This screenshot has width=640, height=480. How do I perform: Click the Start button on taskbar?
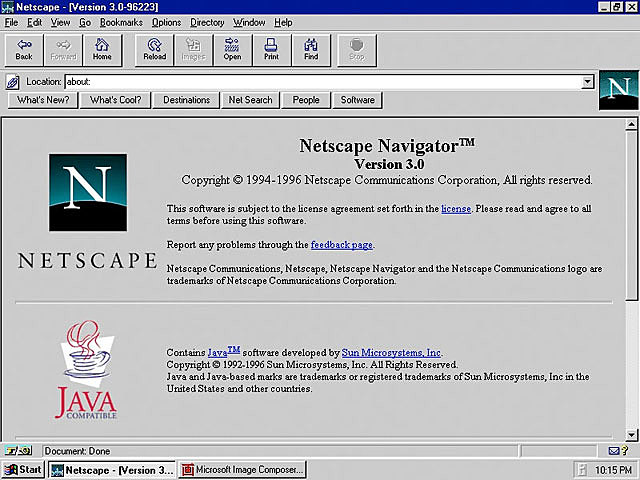pyautogui.click(x=23, y=470)
